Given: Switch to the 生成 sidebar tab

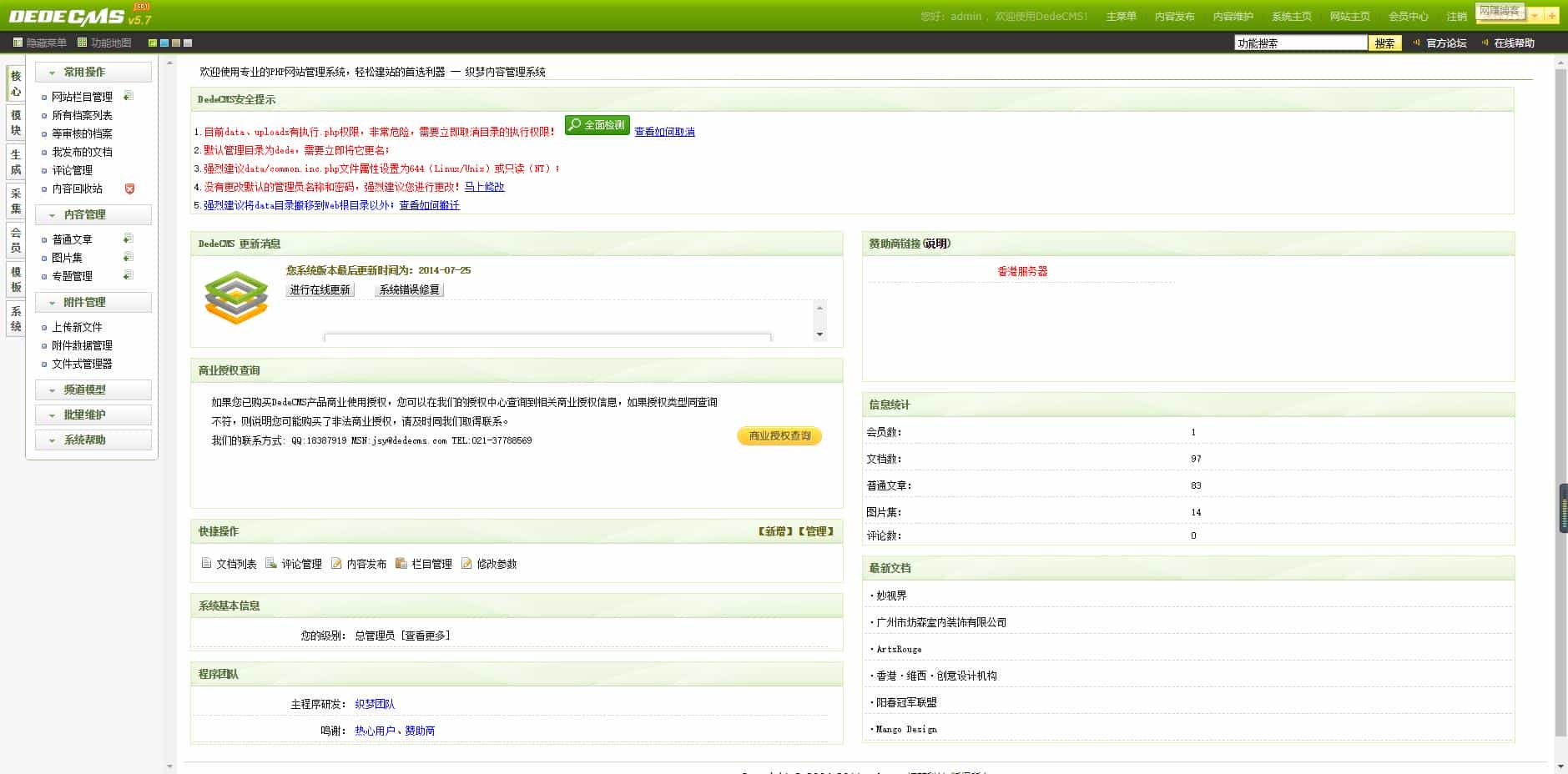Looking at the screenshot, I should tap(16, 162).
